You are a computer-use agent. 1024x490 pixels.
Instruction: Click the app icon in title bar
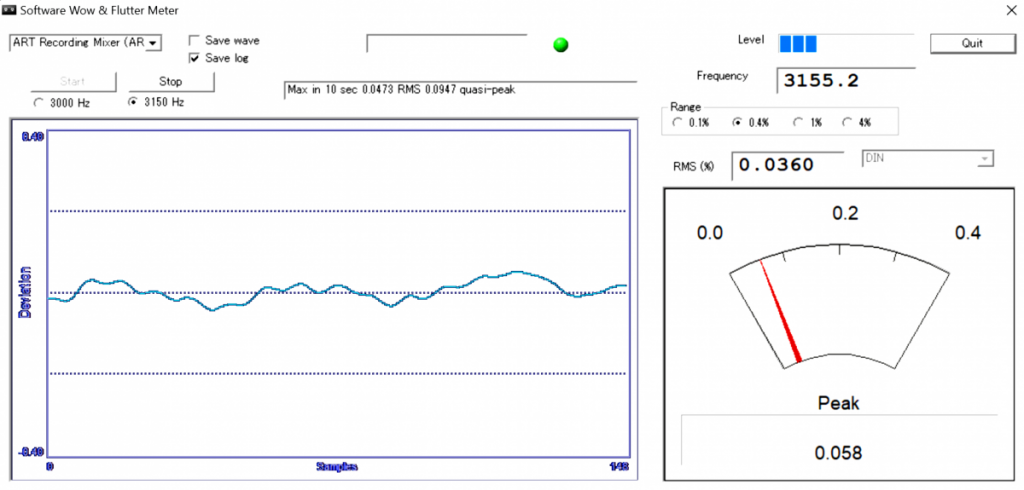point(10,10)
